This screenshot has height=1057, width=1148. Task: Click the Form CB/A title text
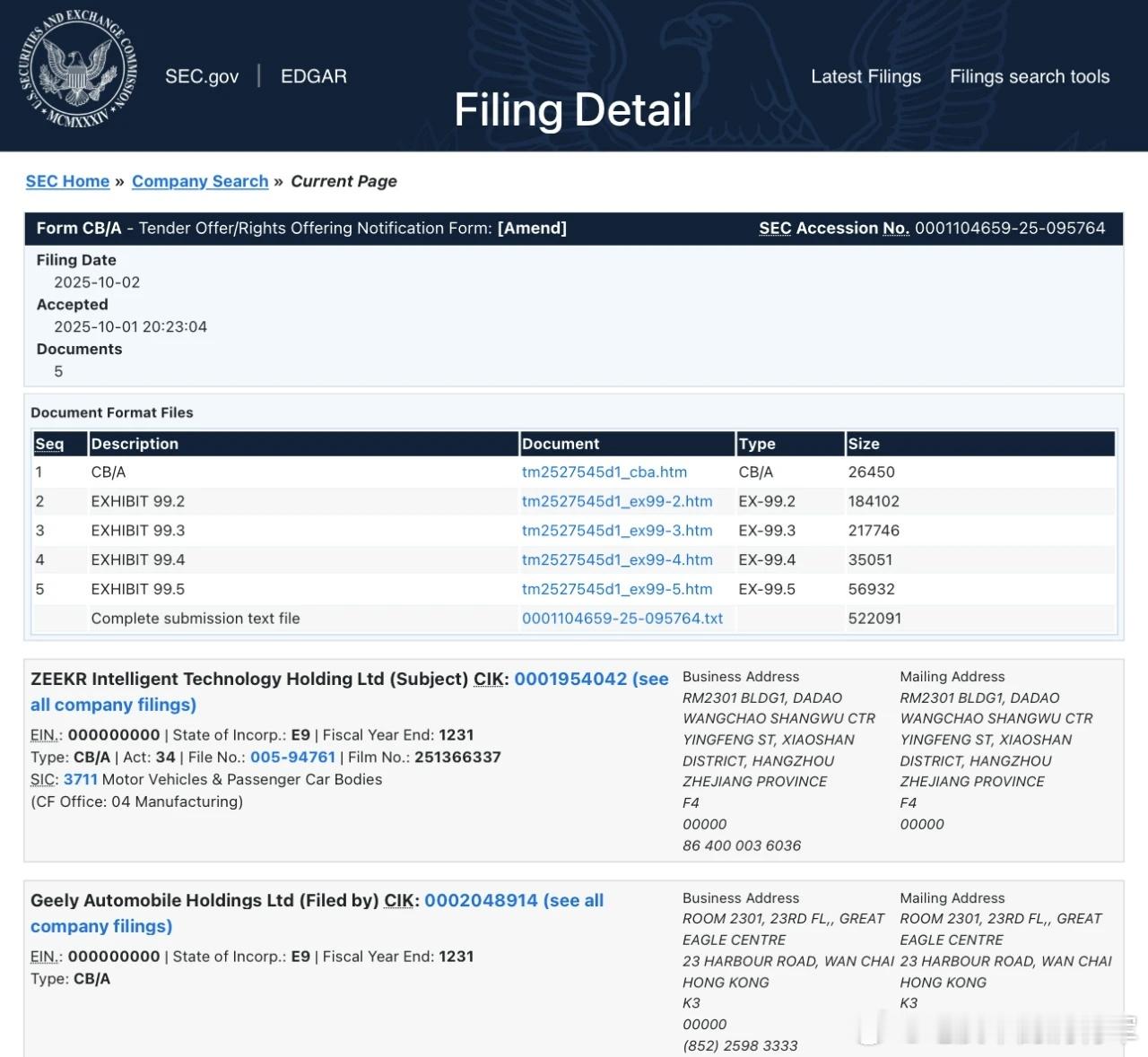click(x=79, y=228)
